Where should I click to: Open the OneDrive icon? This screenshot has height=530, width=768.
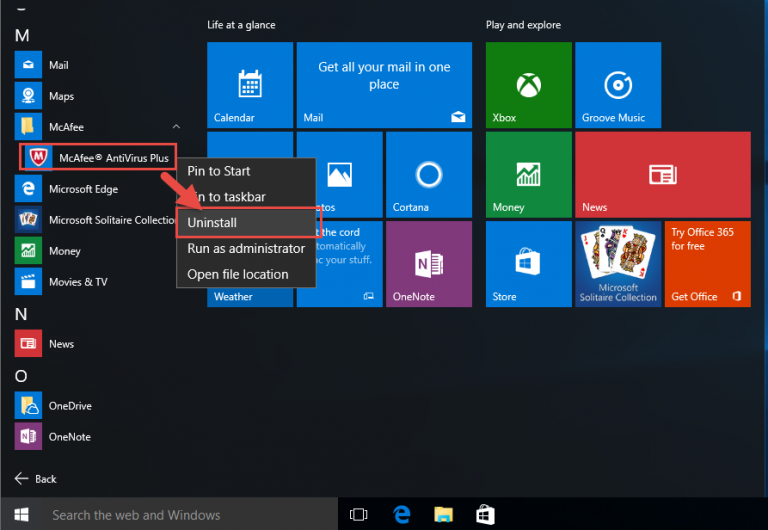pos(28,405)
